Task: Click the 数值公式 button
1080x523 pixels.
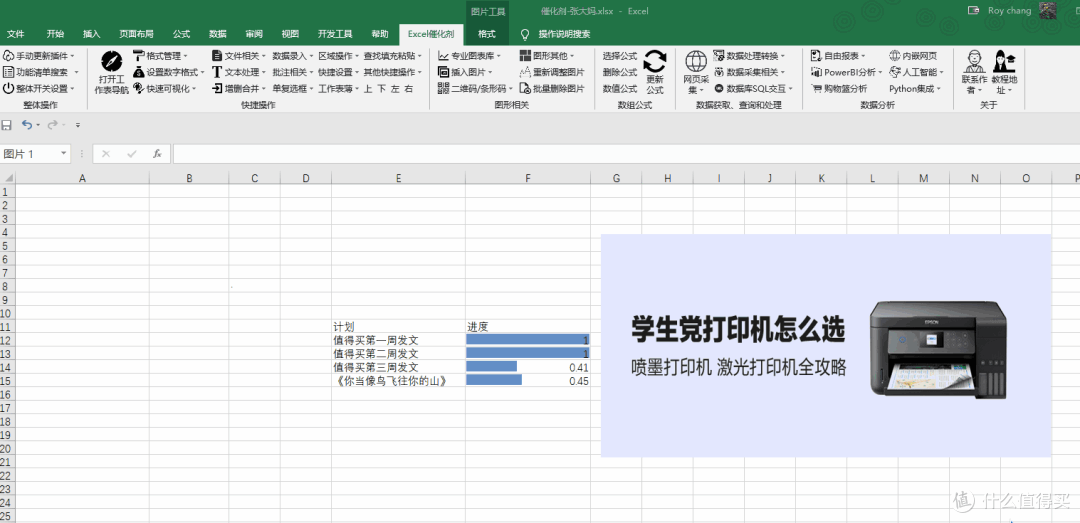Action: click(x=620, y=88)
